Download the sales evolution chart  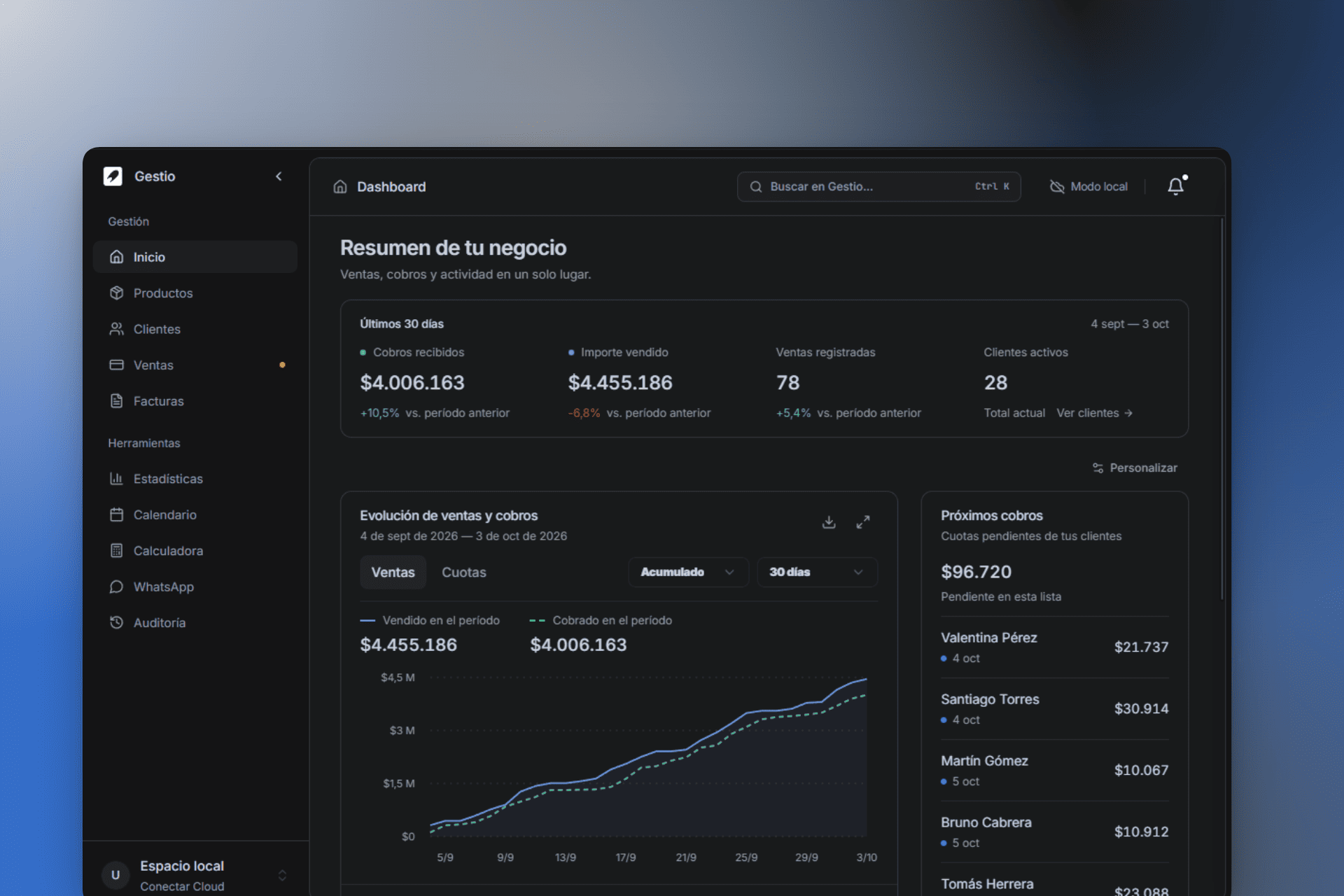click(829, 522)
